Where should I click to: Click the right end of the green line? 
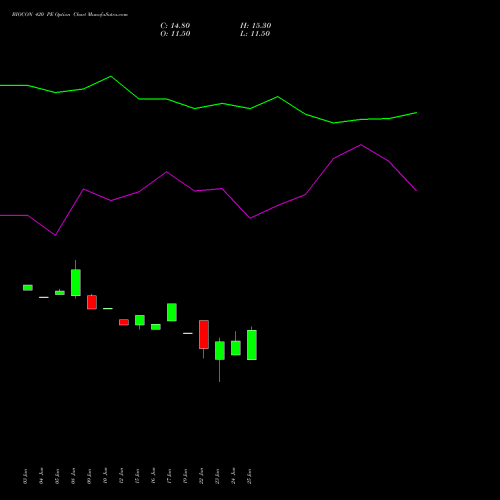416,113
